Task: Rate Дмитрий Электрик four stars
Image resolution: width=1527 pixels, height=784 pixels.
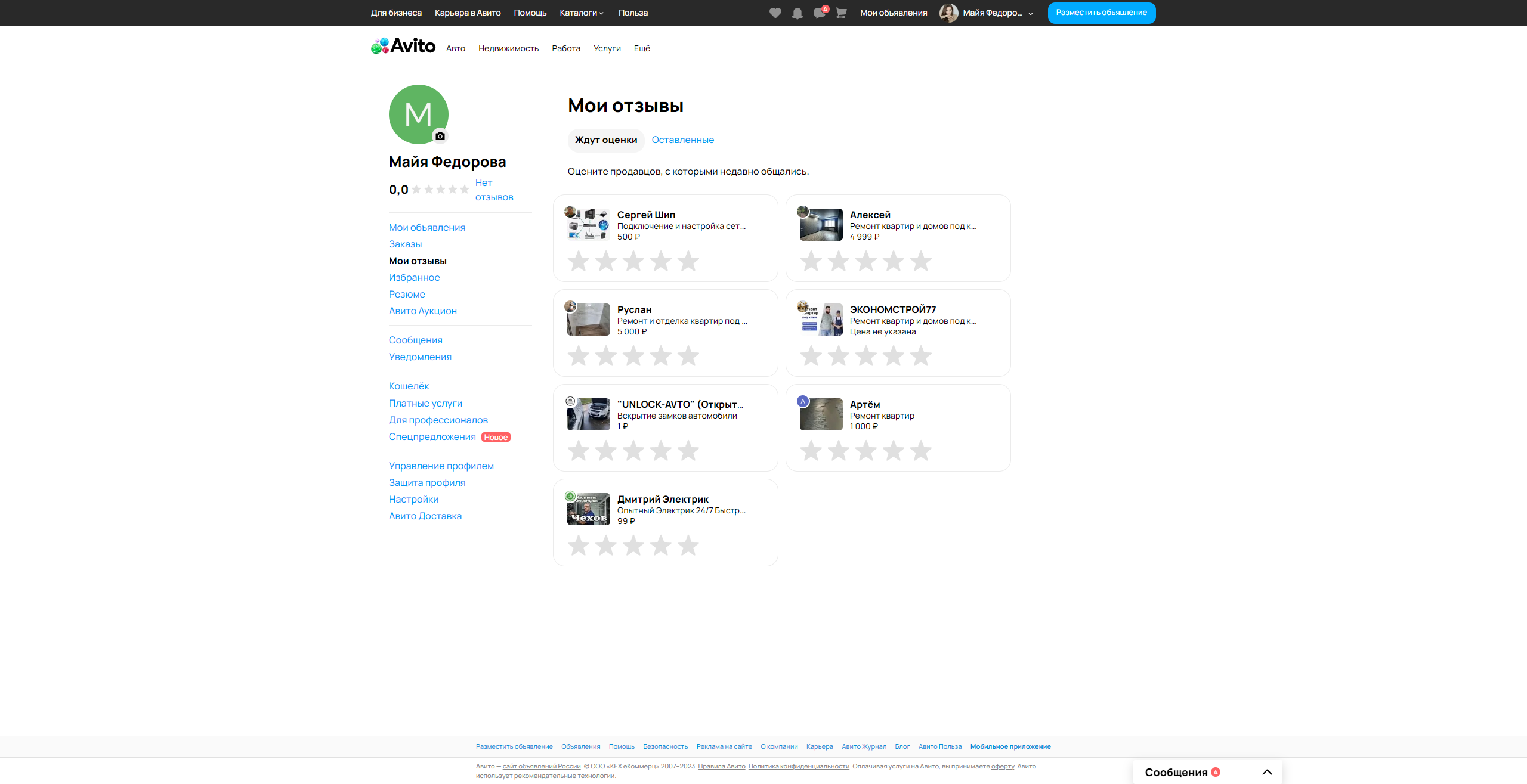Action: (660, 546)
